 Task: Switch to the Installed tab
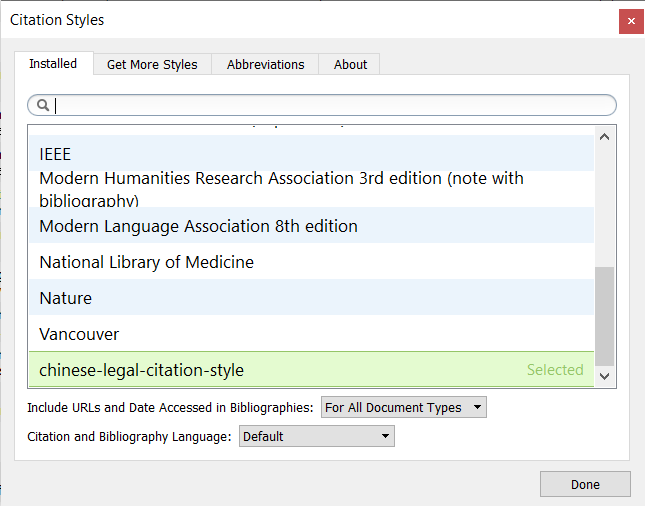pyautogui.click(x=53, y=64)
